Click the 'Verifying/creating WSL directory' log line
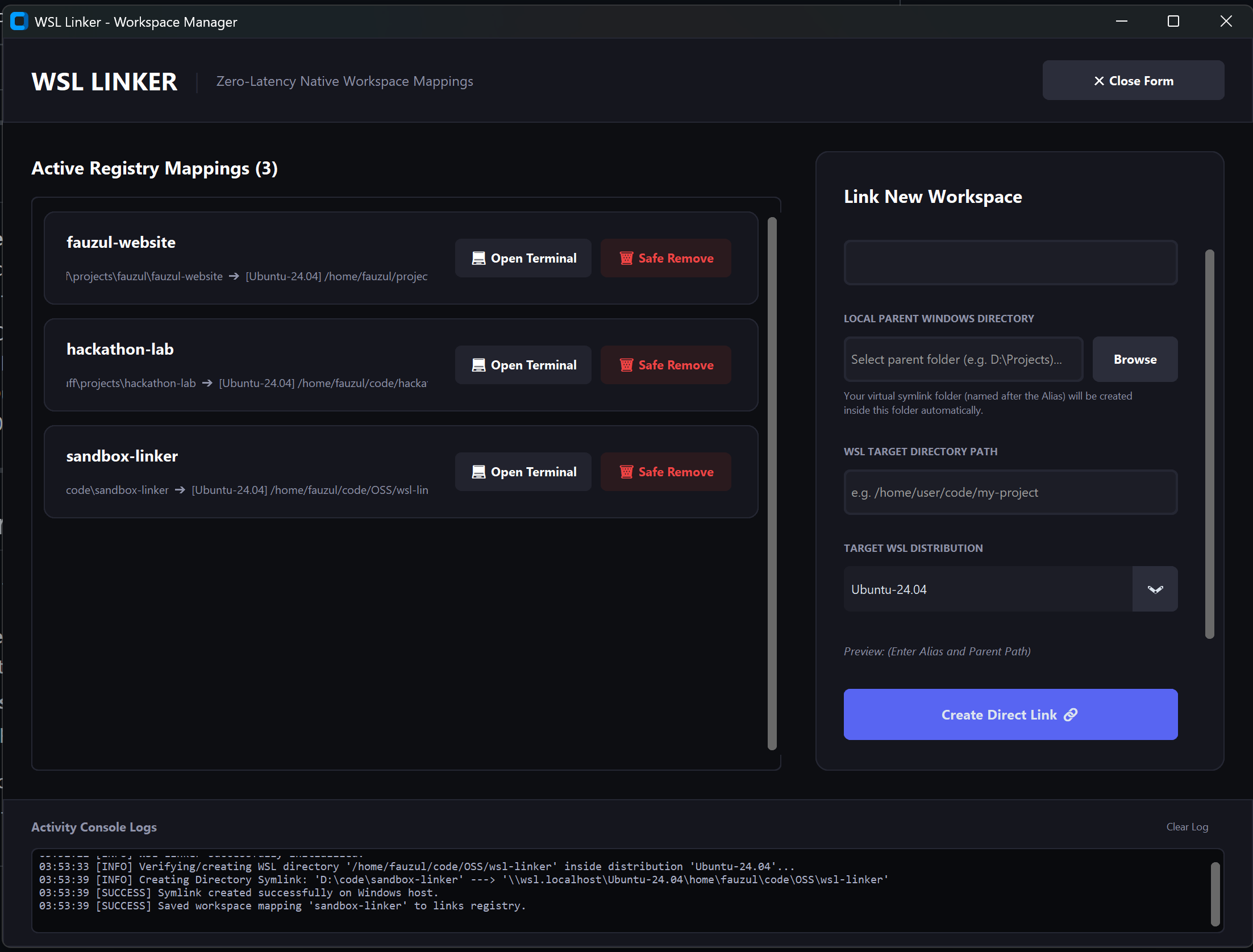This screenshot has height=952, width=1253. [417, 866]
